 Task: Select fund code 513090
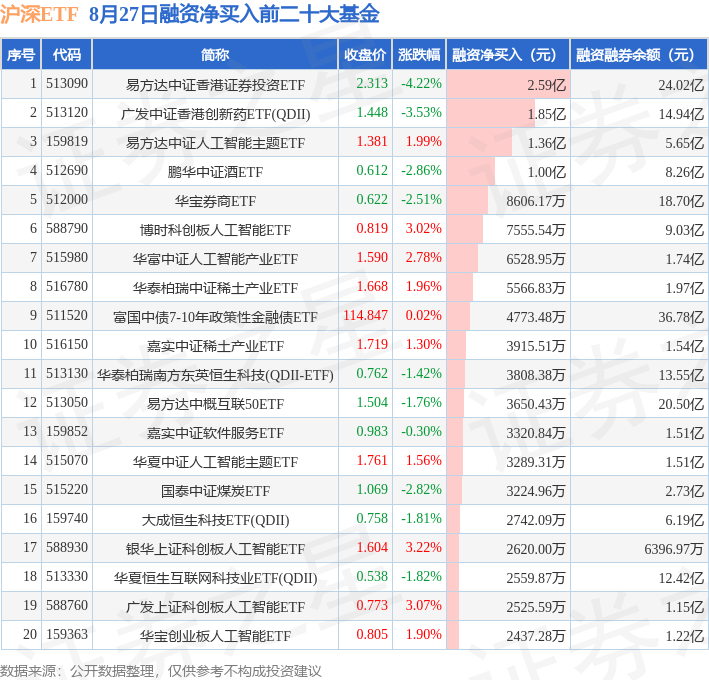(x=67, y=84)
